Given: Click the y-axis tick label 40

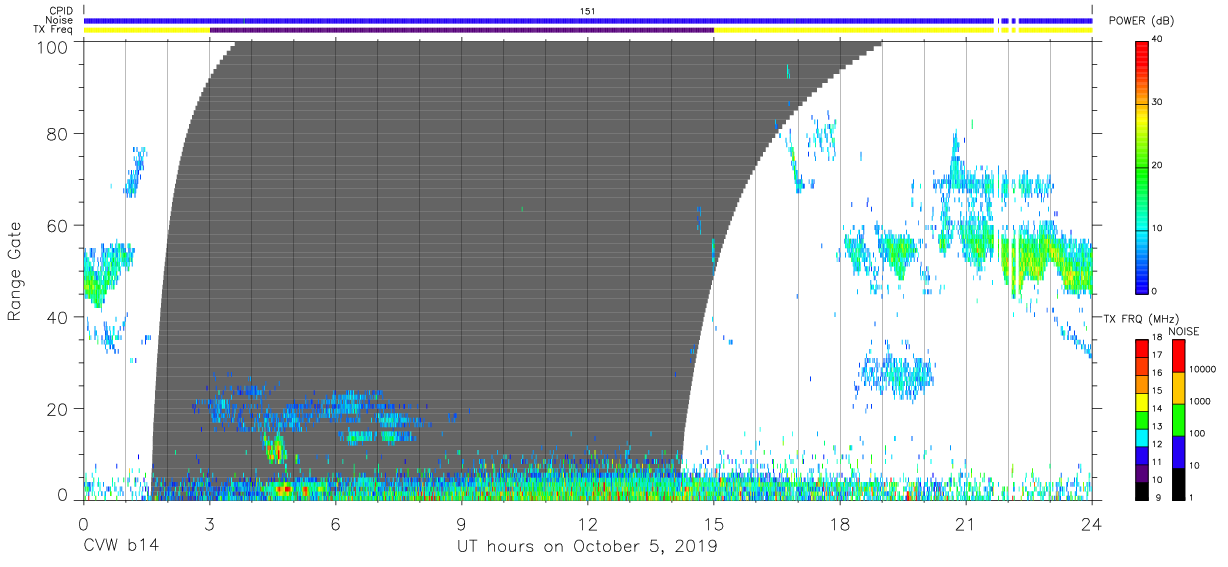Looking at the screenshot, I should [57, 317].
